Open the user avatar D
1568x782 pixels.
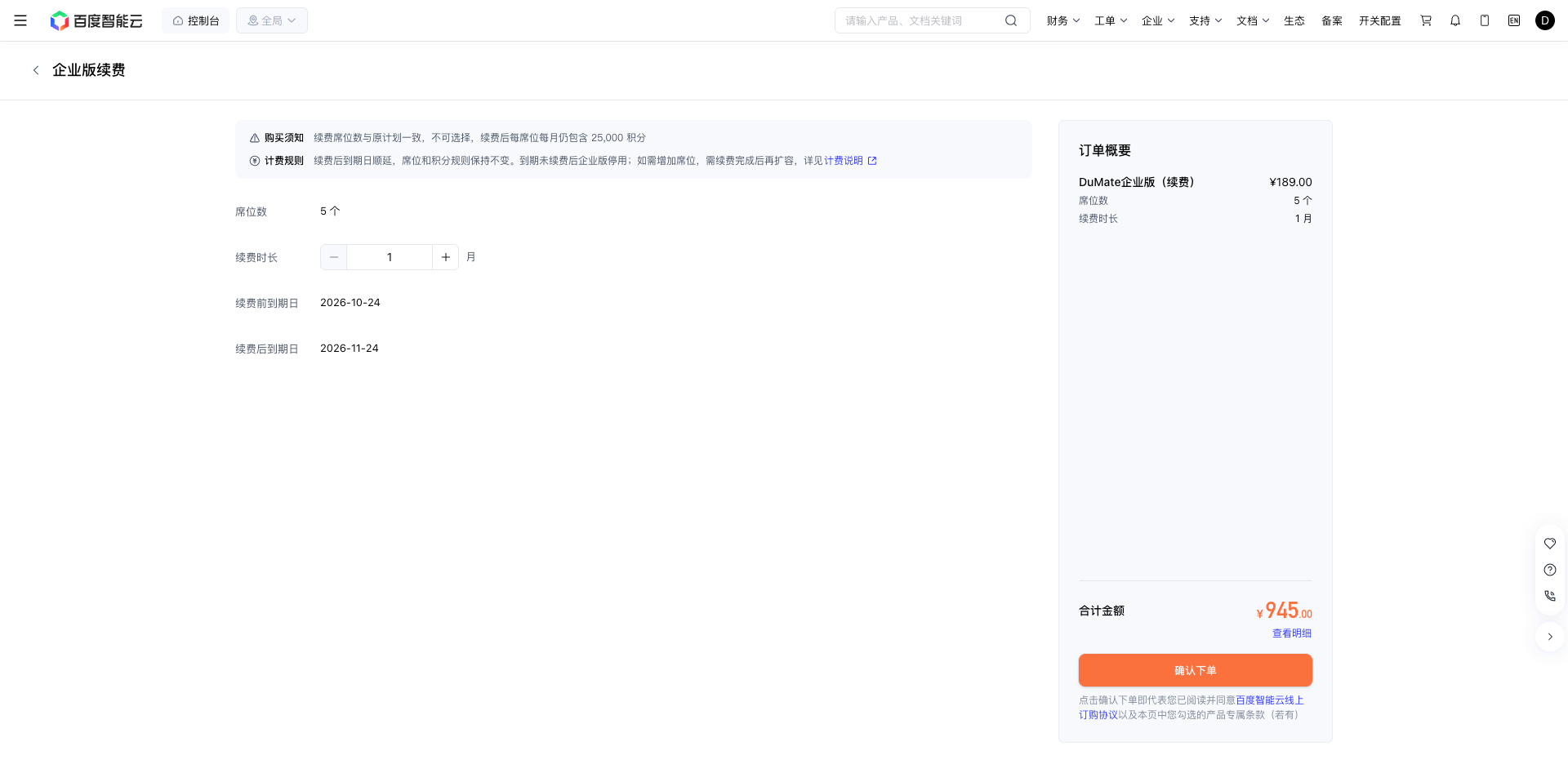click(x=1545, y=20)
